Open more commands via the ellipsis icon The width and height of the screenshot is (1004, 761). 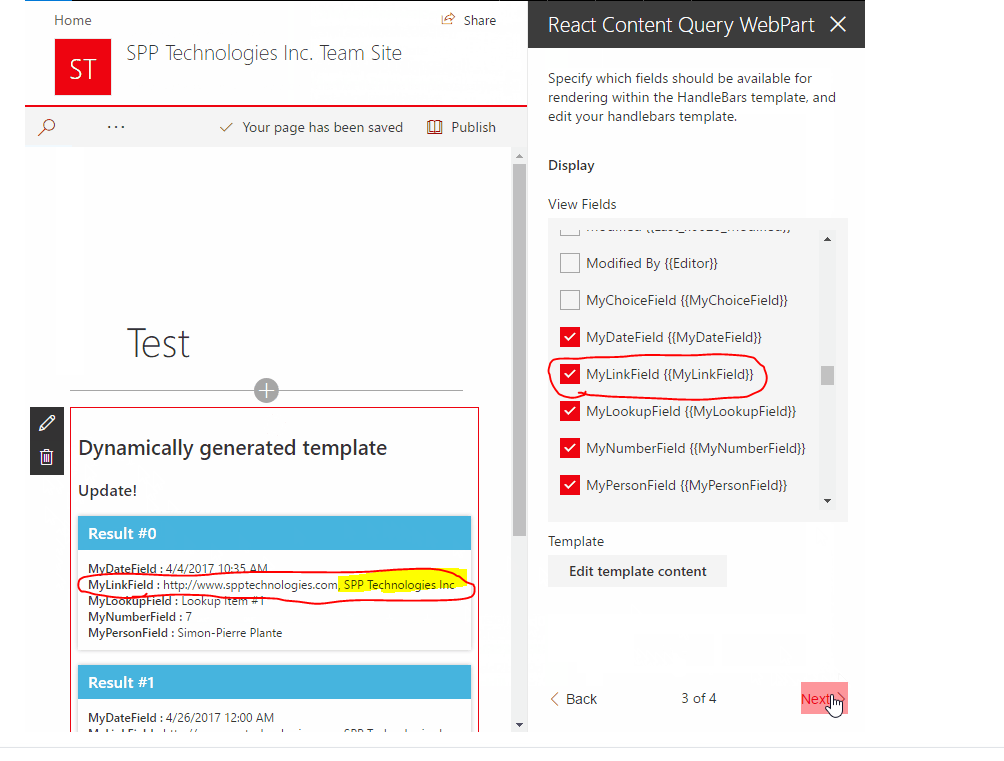(x=115, y=127)
